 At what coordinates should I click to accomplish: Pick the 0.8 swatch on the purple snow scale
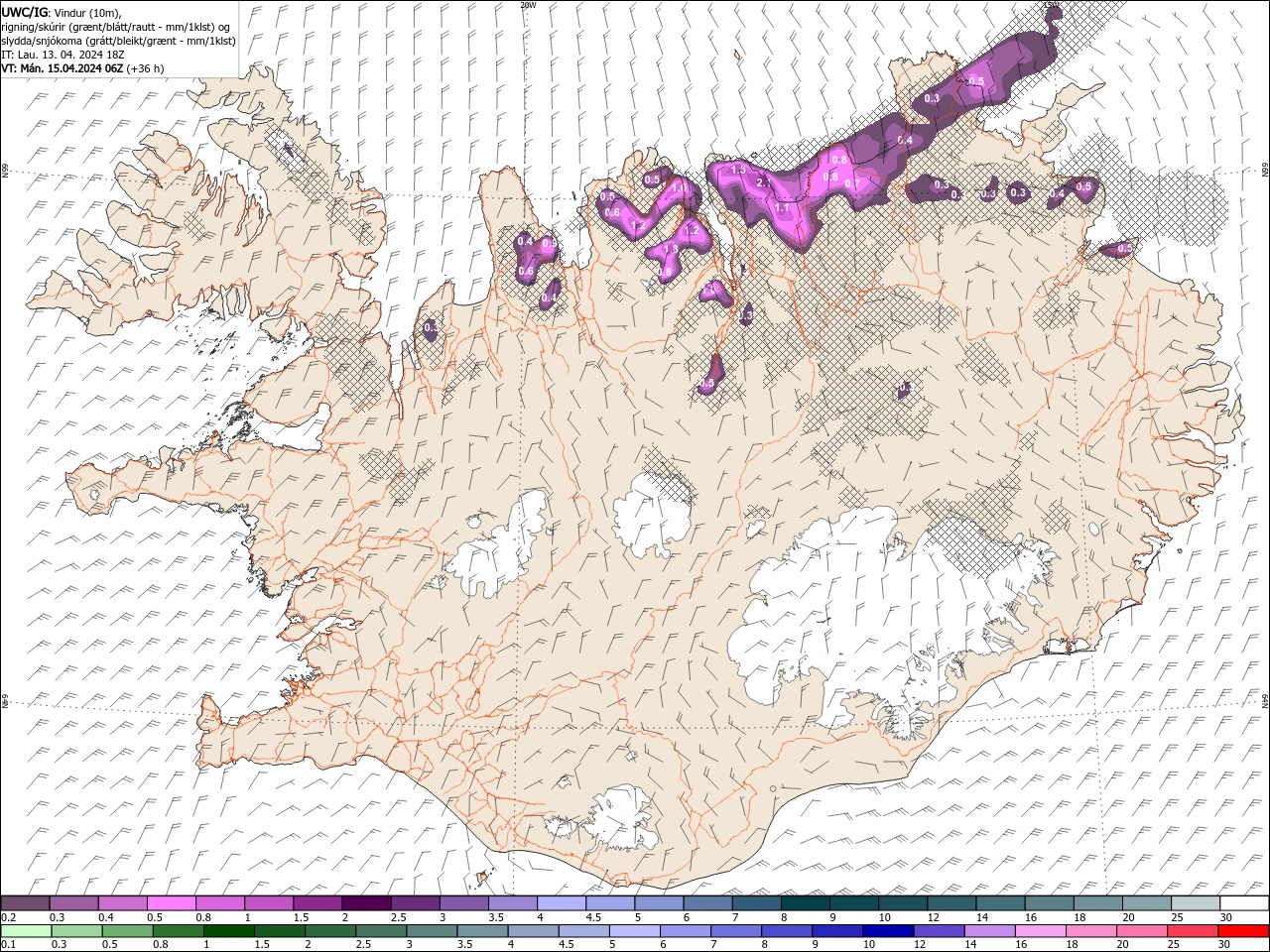219,903
